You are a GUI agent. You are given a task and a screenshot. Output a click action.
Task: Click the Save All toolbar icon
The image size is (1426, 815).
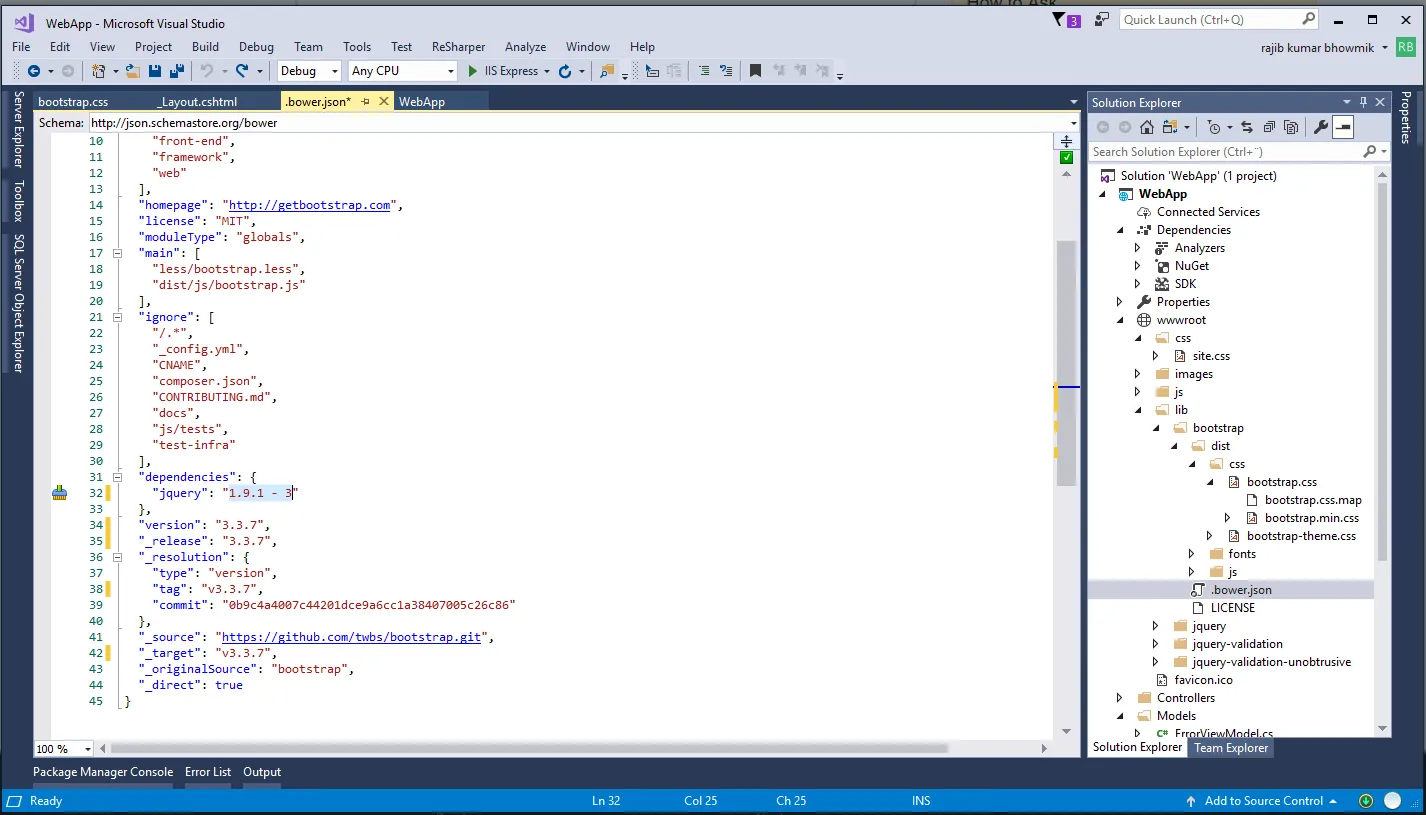coord(176,71)
